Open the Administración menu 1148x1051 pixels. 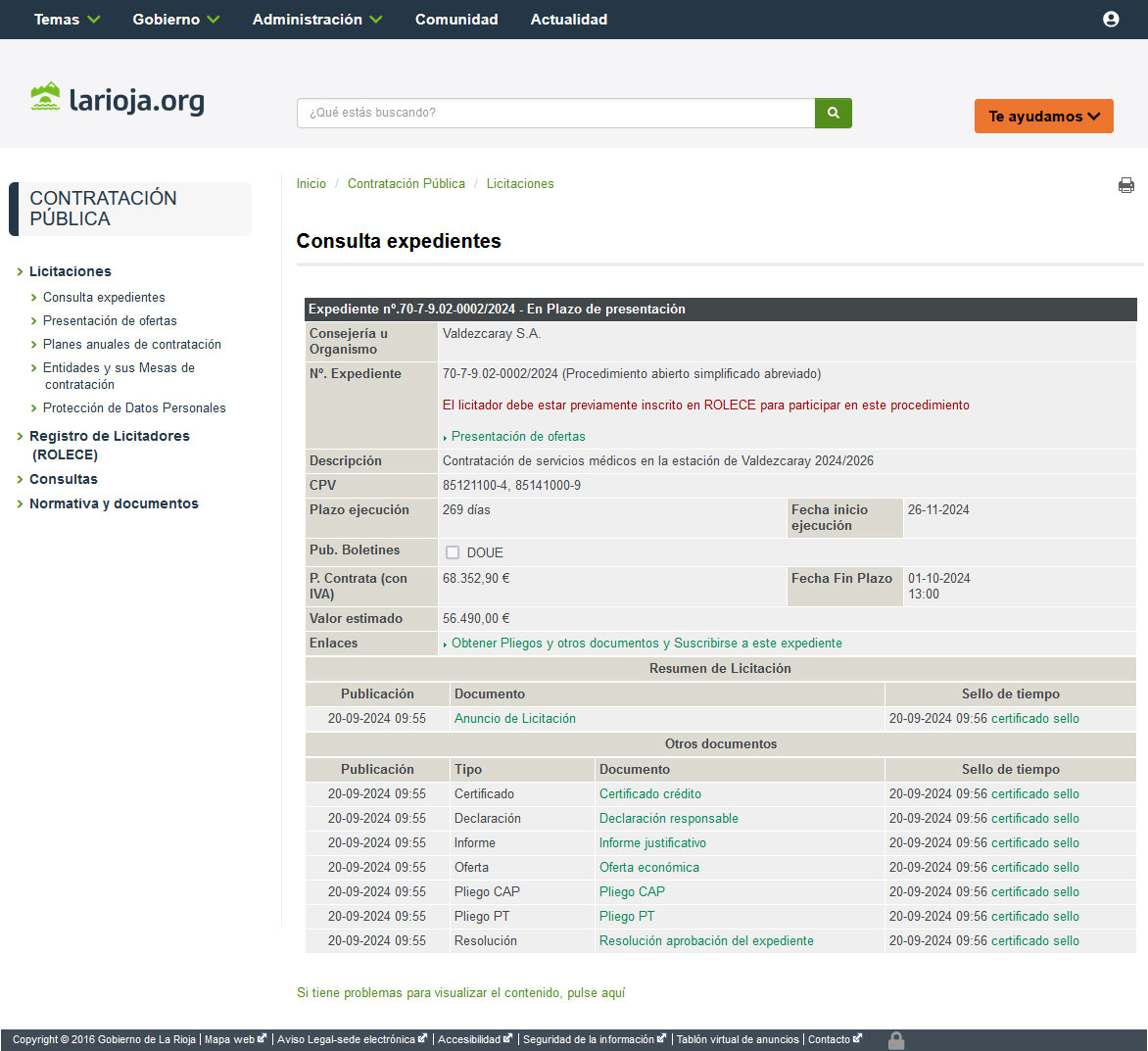[x=316, y=20]
